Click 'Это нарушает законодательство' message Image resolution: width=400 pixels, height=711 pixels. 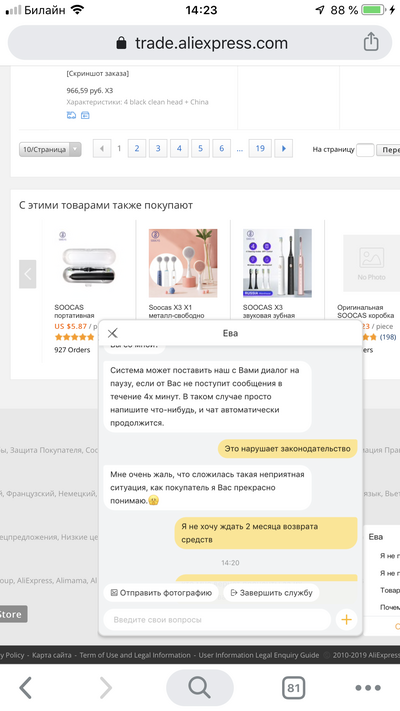[288, 448]
